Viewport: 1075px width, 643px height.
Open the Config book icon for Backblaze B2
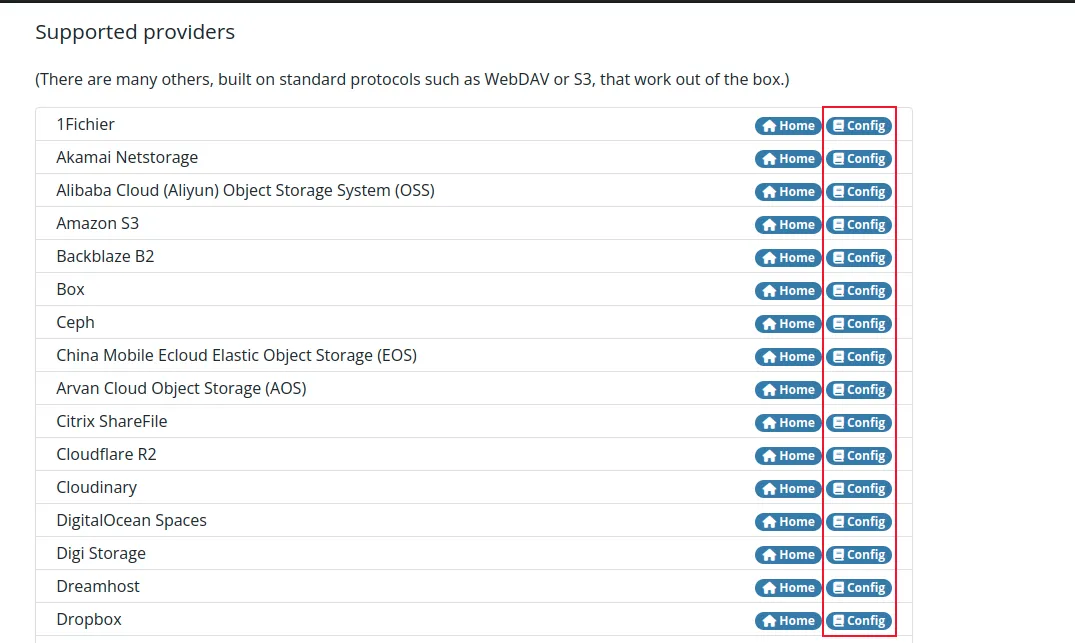839,258
